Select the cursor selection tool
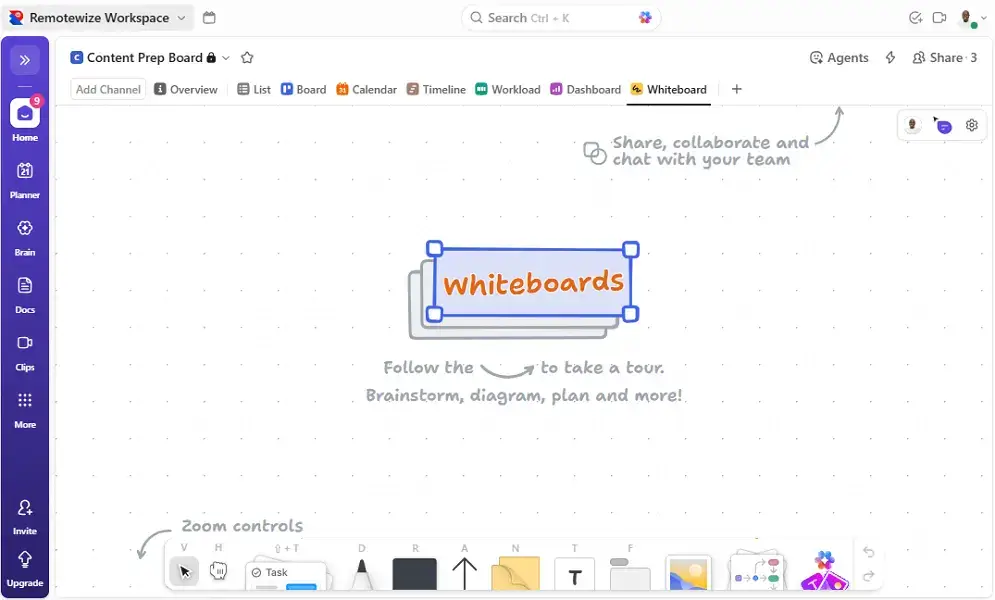 [184, 571]
